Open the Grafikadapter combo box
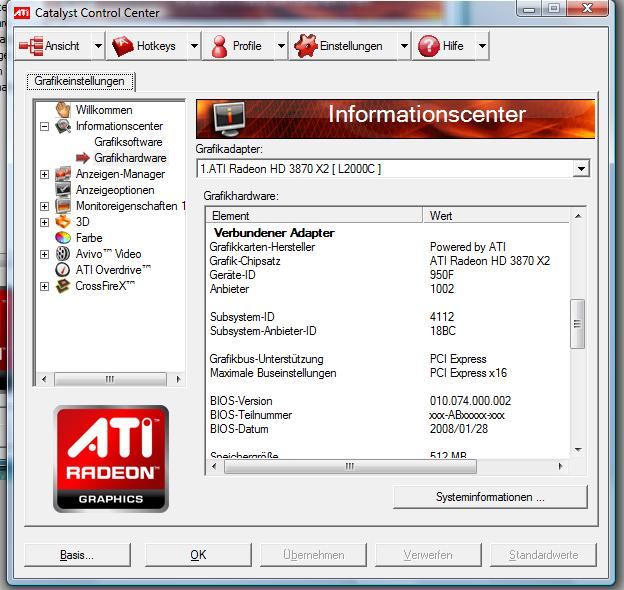 [x=581, y=169]
